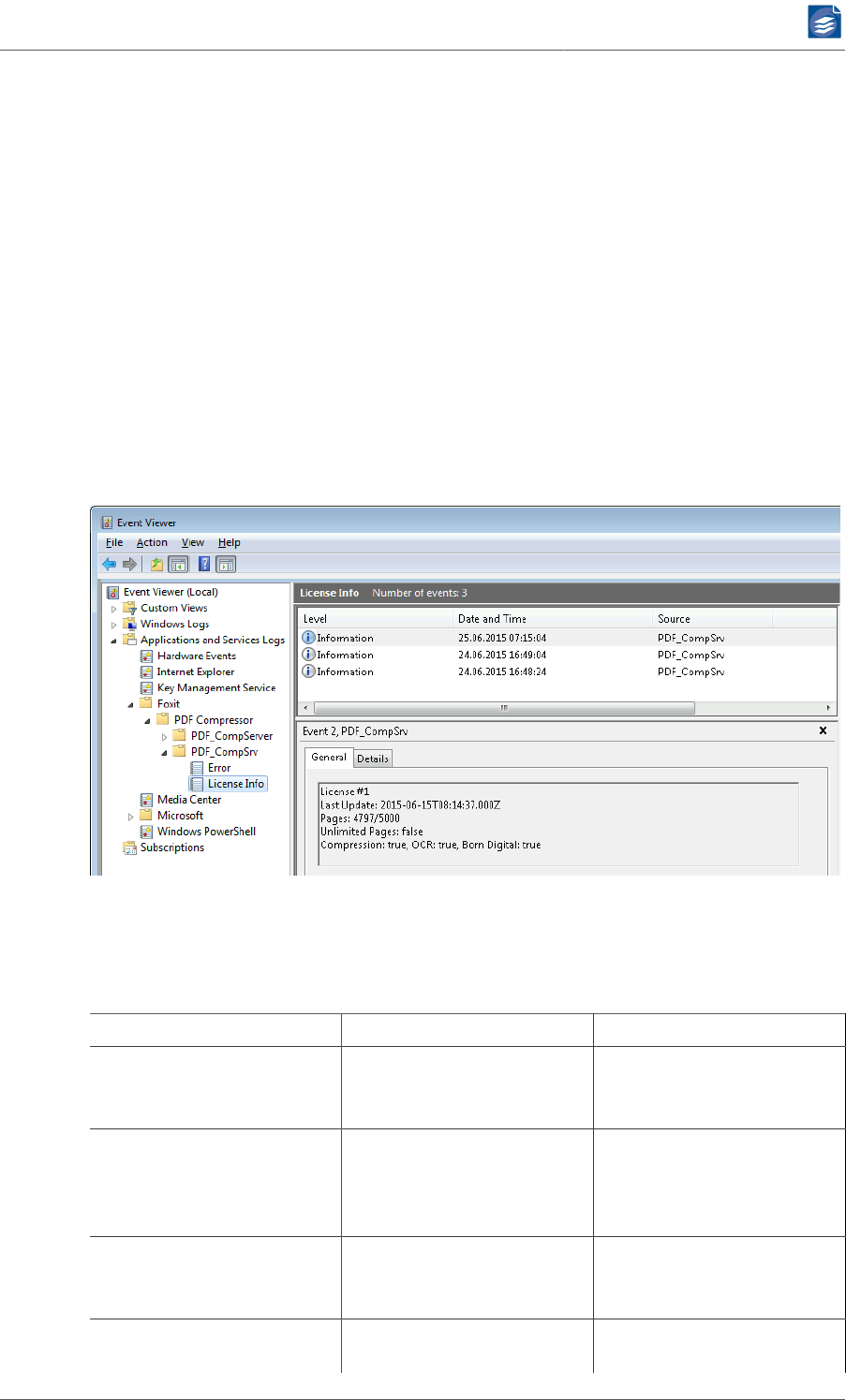
Task: Click the blue Help toolbar icon
Action: tap(204, 564)
